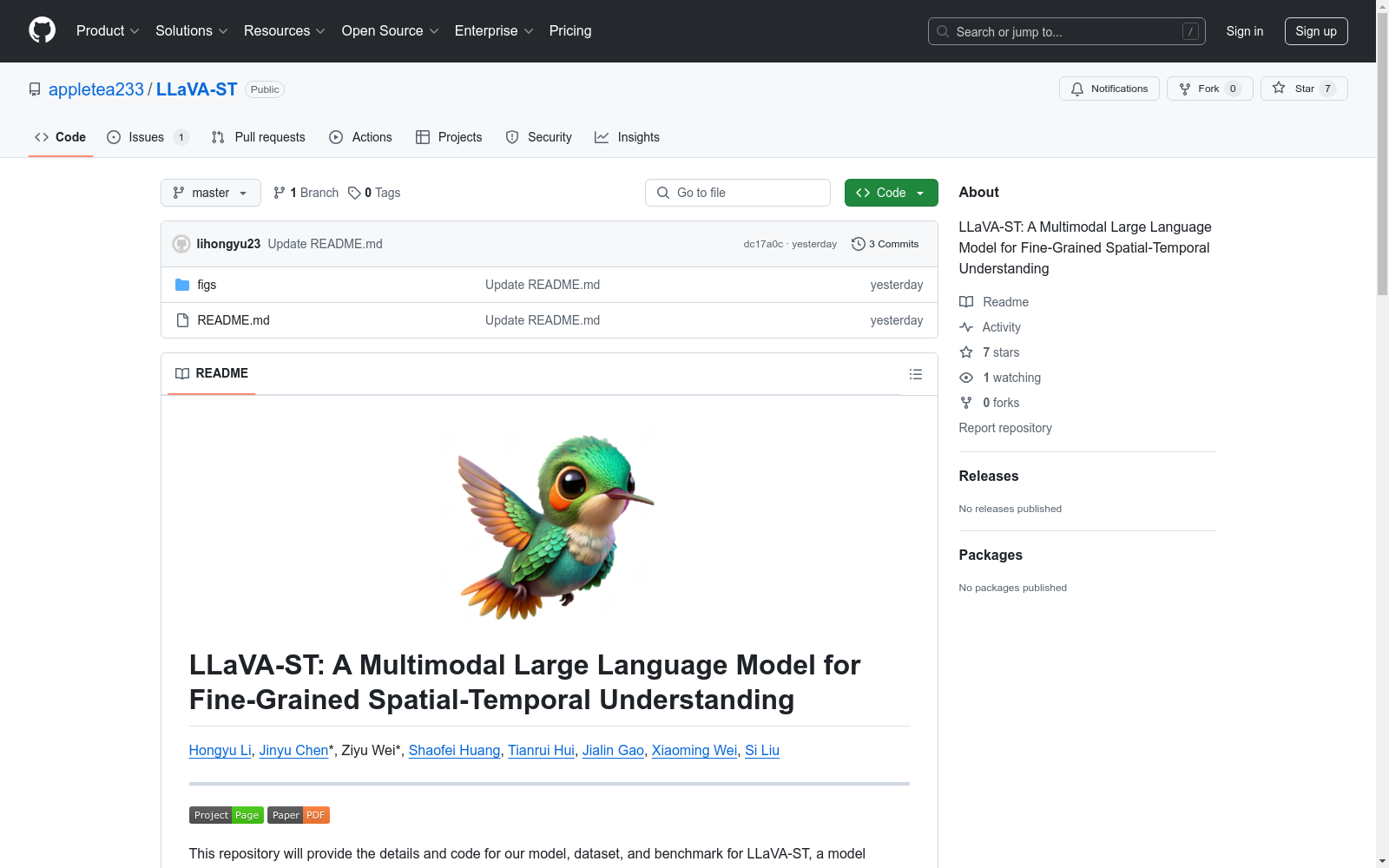Switch to the Projects tab
1389x868 pixels.
pyautogui.click(x=449, y=137)
